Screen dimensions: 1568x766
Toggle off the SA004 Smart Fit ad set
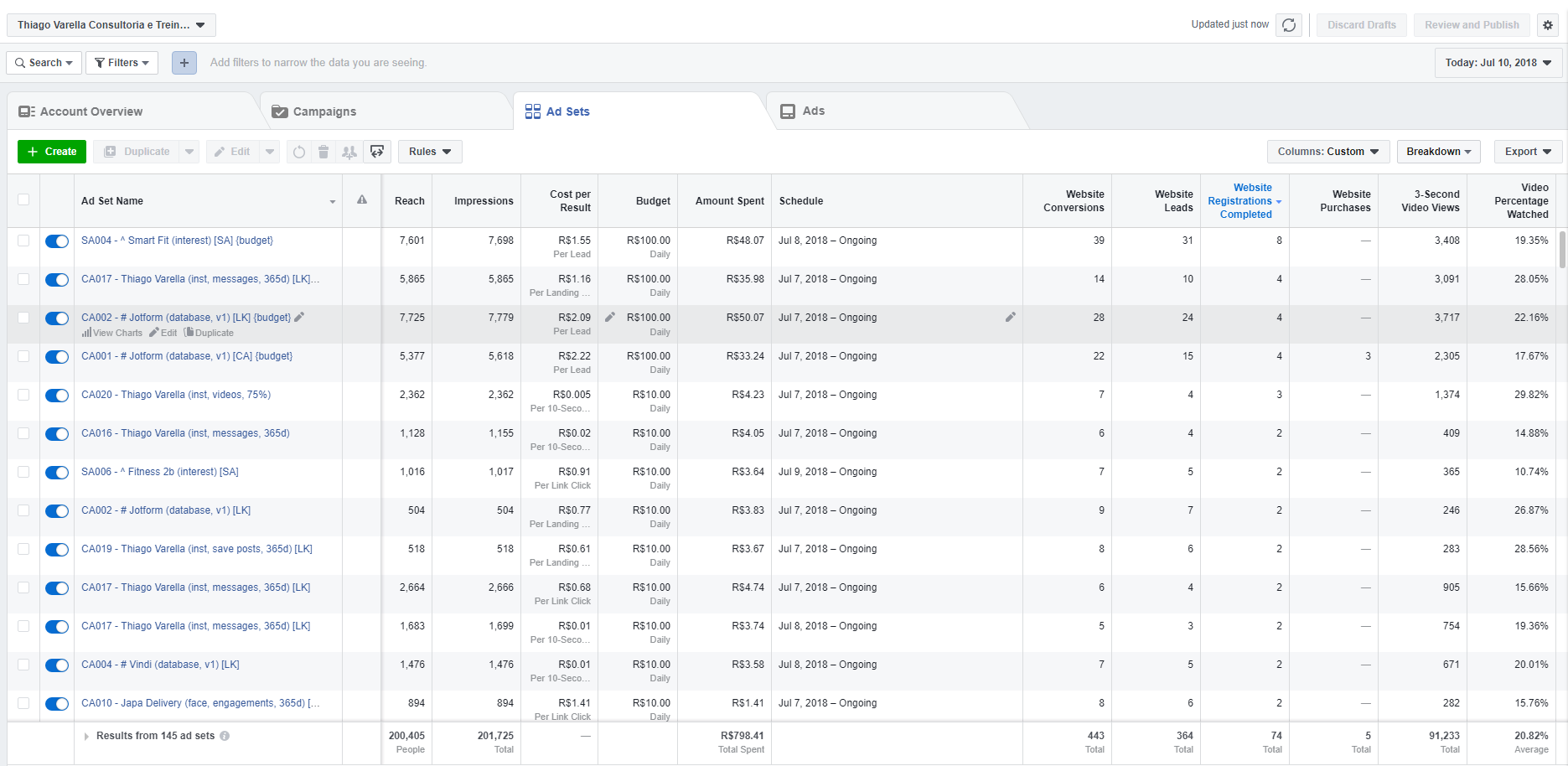tap(57, 241)
